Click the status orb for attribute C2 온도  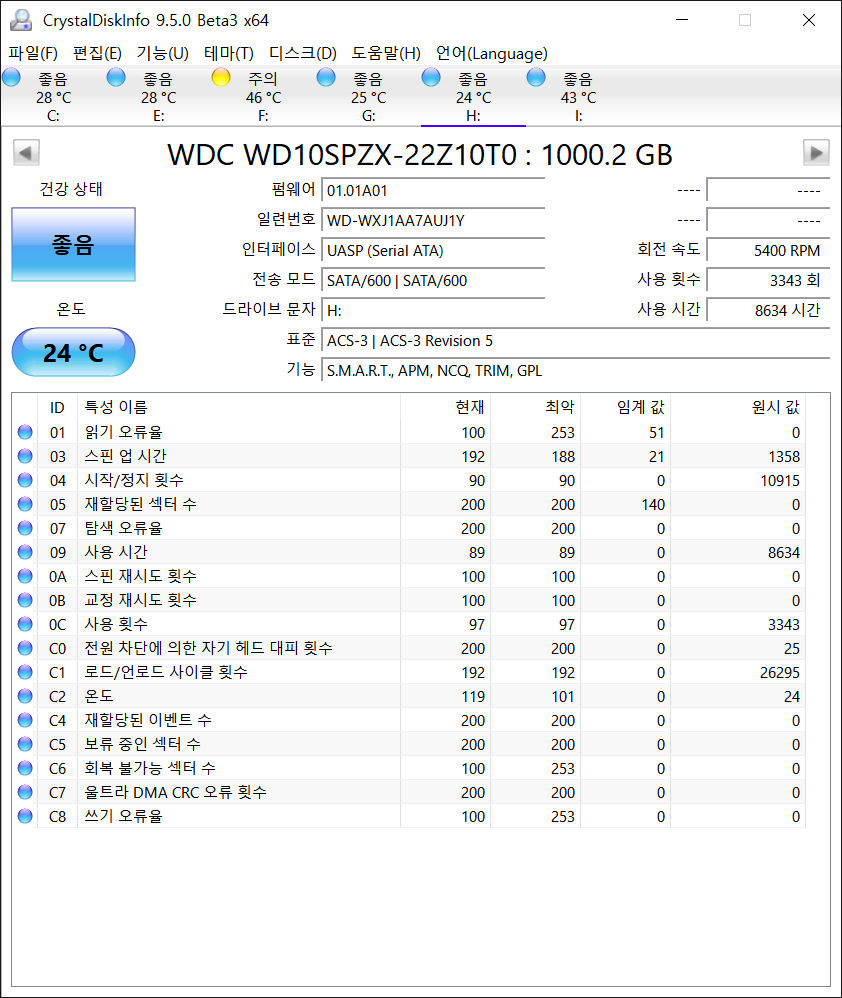point(25,697)
